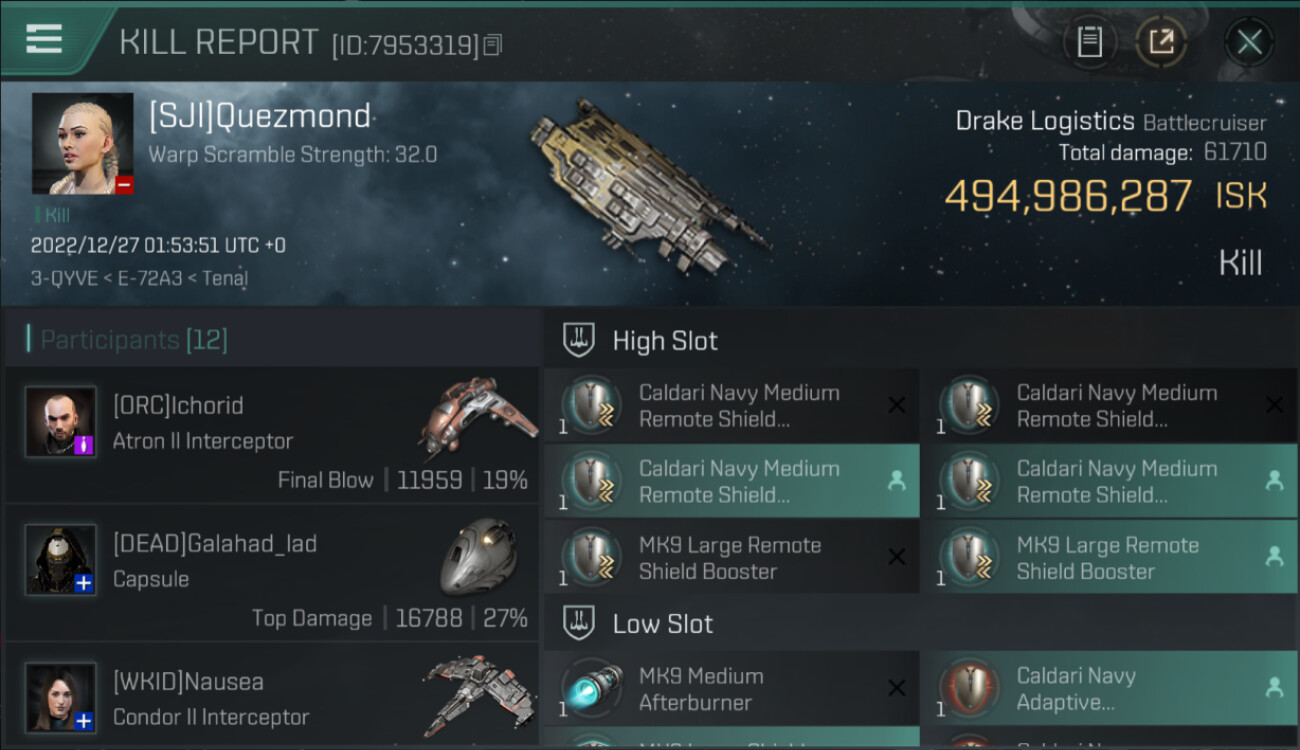This screenshot has height=750, width=1300.
Task: Click the [SJI]Quezmond pilot name
Action: pyautogui.click(x=260, y=117)
